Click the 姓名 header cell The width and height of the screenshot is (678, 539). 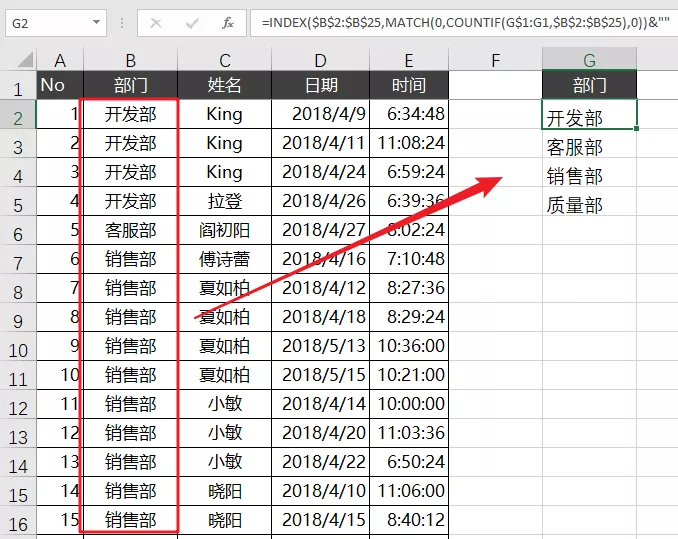pos(224,85)
